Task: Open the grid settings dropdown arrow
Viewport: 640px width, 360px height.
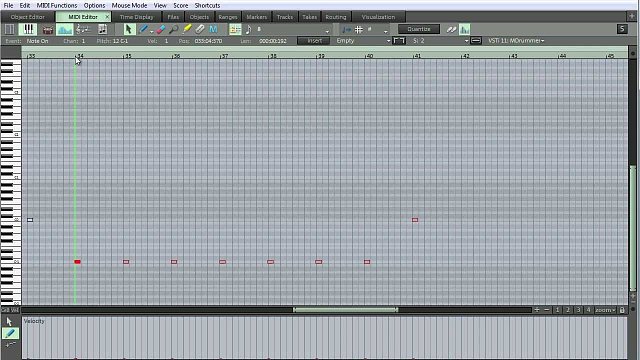Action: click(385, 31)
